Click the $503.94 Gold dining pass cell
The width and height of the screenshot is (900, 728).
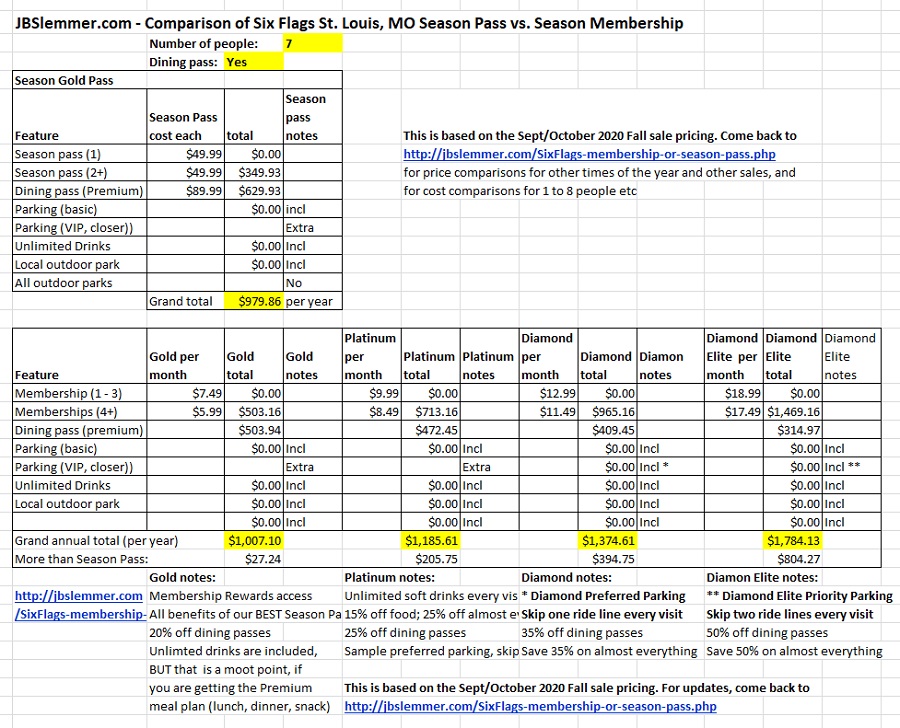pos(254,430)
